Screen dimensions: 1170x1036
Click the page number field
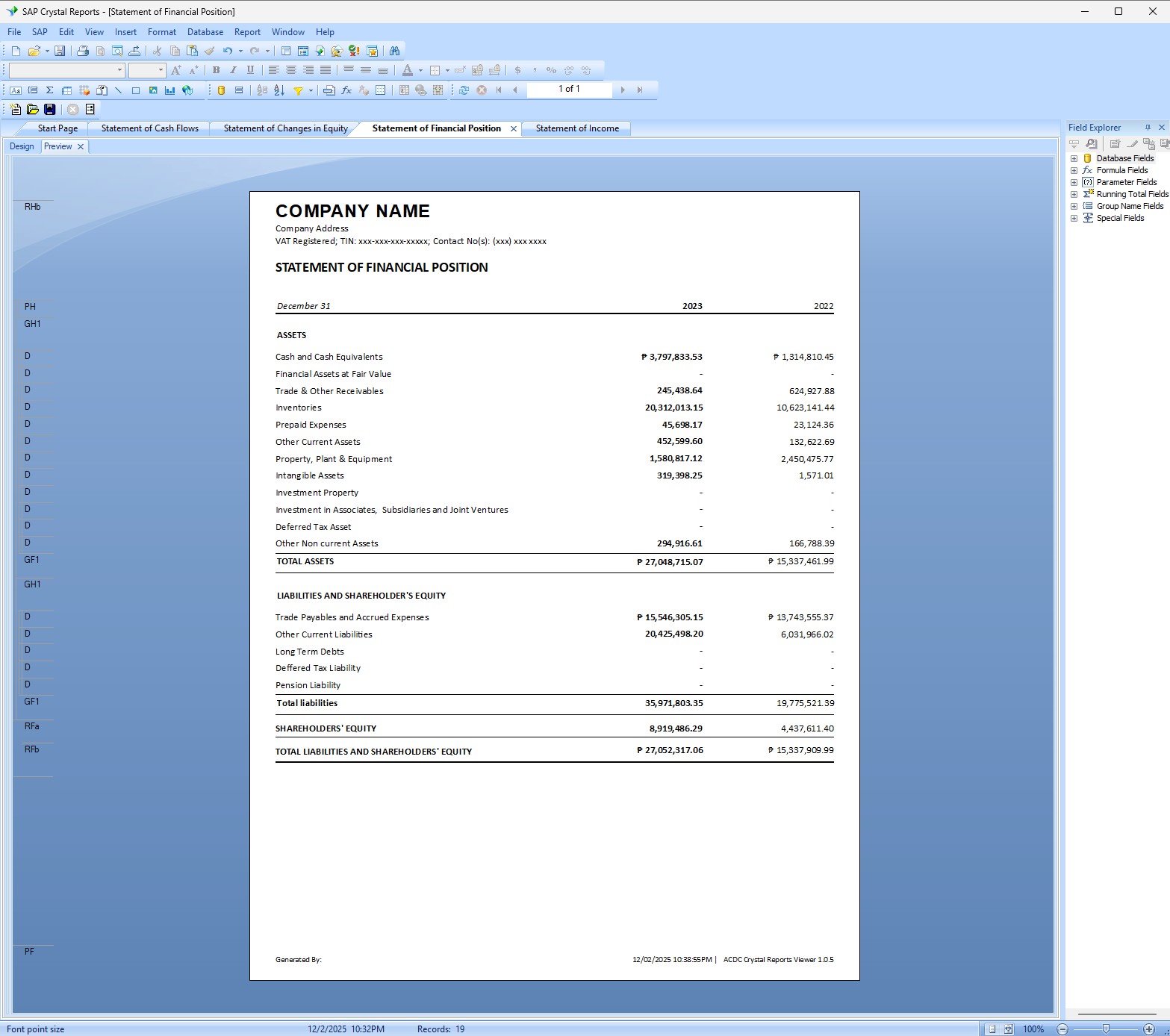point(569,89)
